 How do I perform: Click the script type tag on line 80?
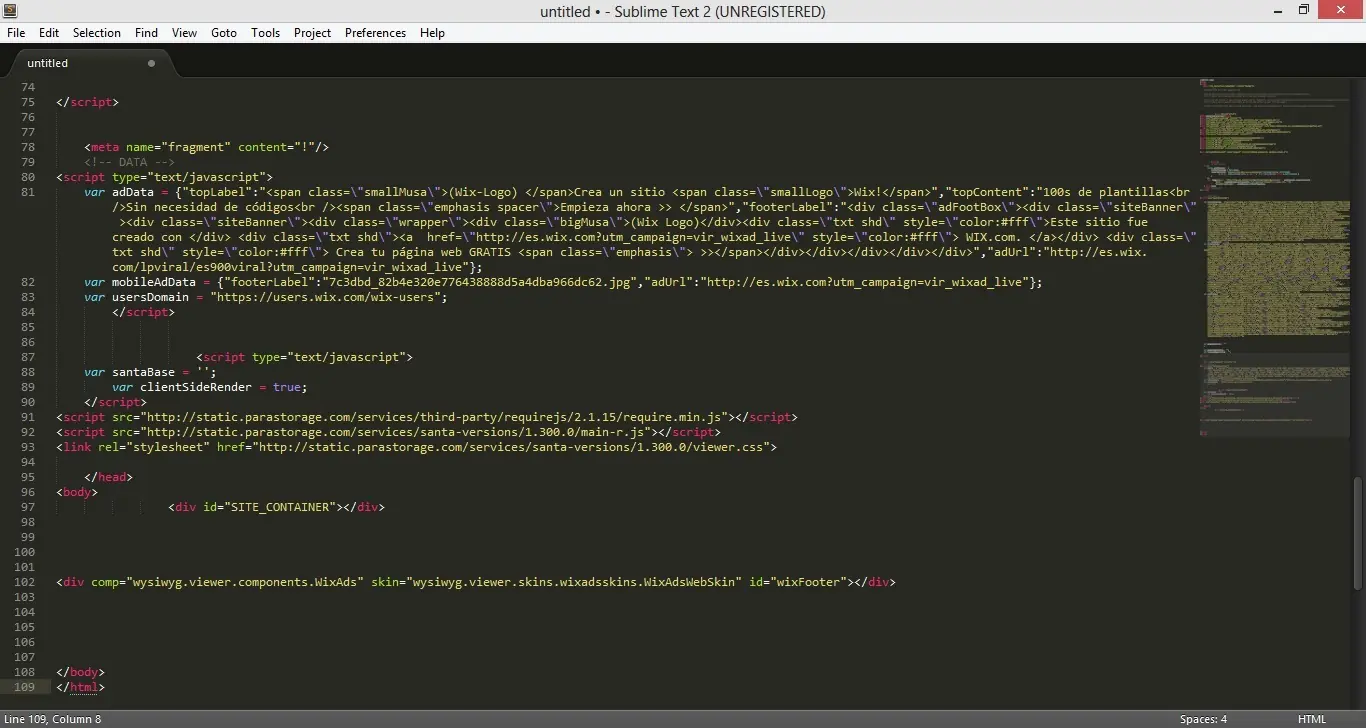165,177
